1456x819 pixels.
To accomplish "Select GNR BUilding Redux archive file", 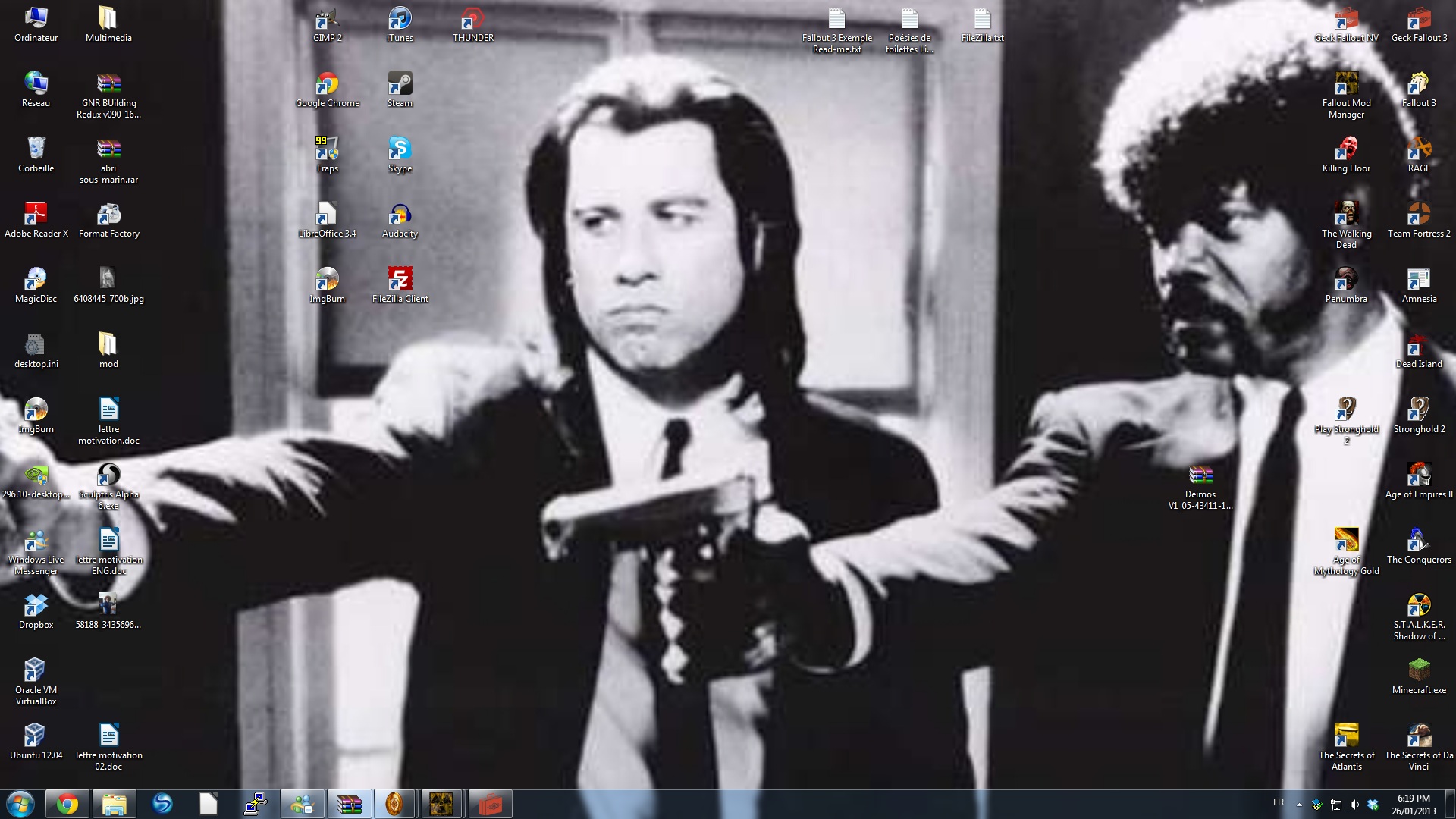I will [x=108, y=95].
